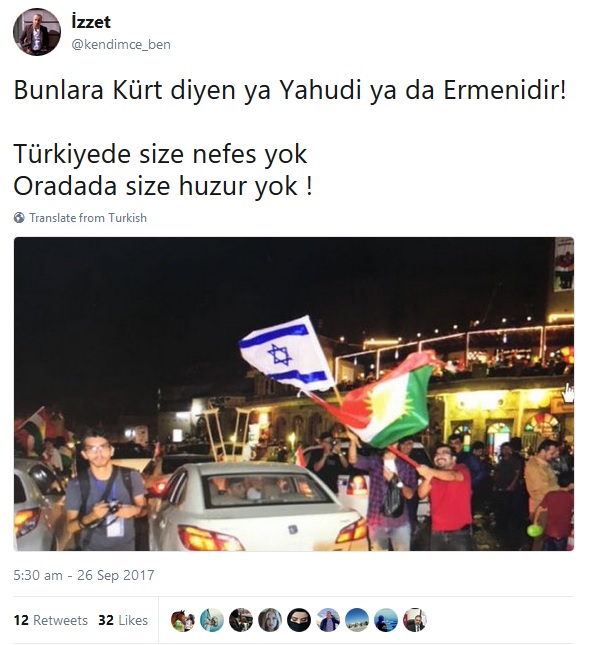The width and height of the screenshot is (589, 645).
Task: Open the @kendimce_ben handle link
Action: pos(121,44)
